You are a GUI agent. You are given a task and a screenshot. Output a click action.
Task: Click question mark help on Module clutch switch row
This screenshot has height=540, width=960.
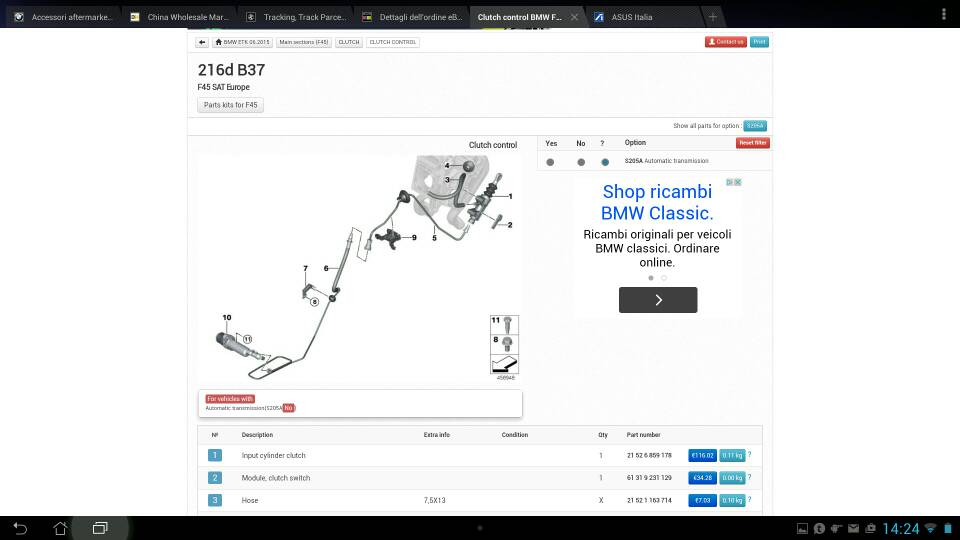(x=749, y=477)
